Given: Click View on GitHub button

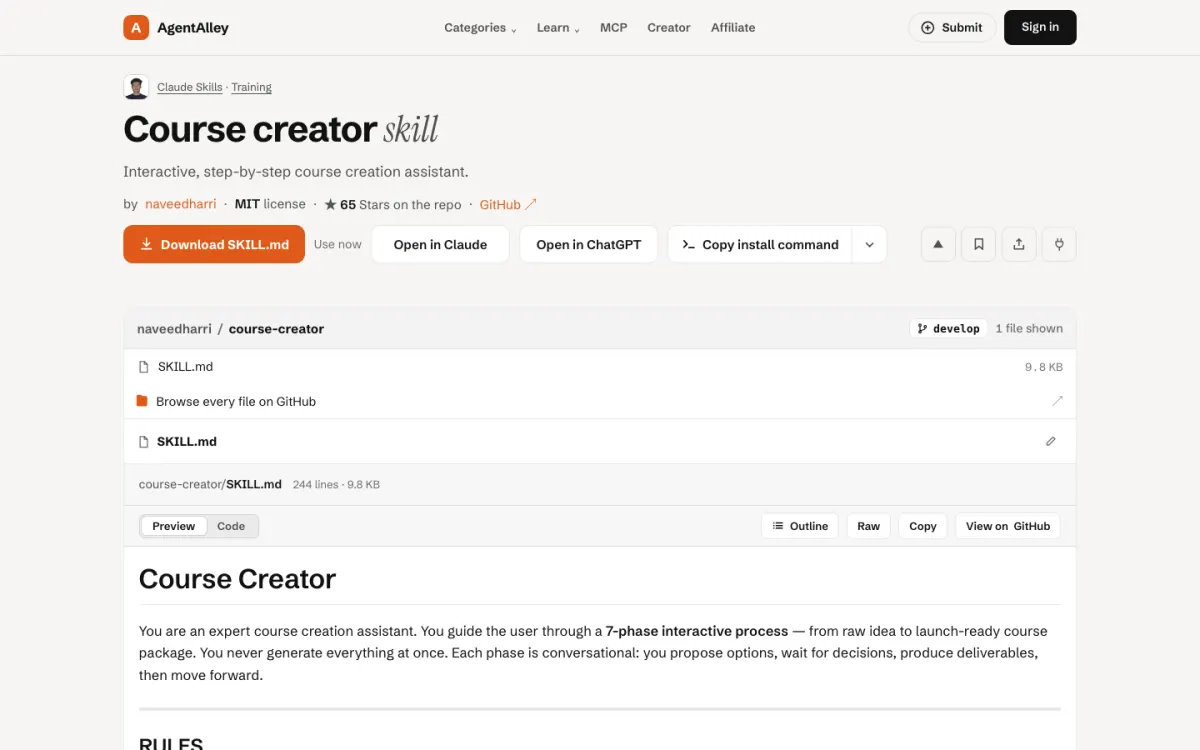Looking at the screenshot, I should 1008,526.
